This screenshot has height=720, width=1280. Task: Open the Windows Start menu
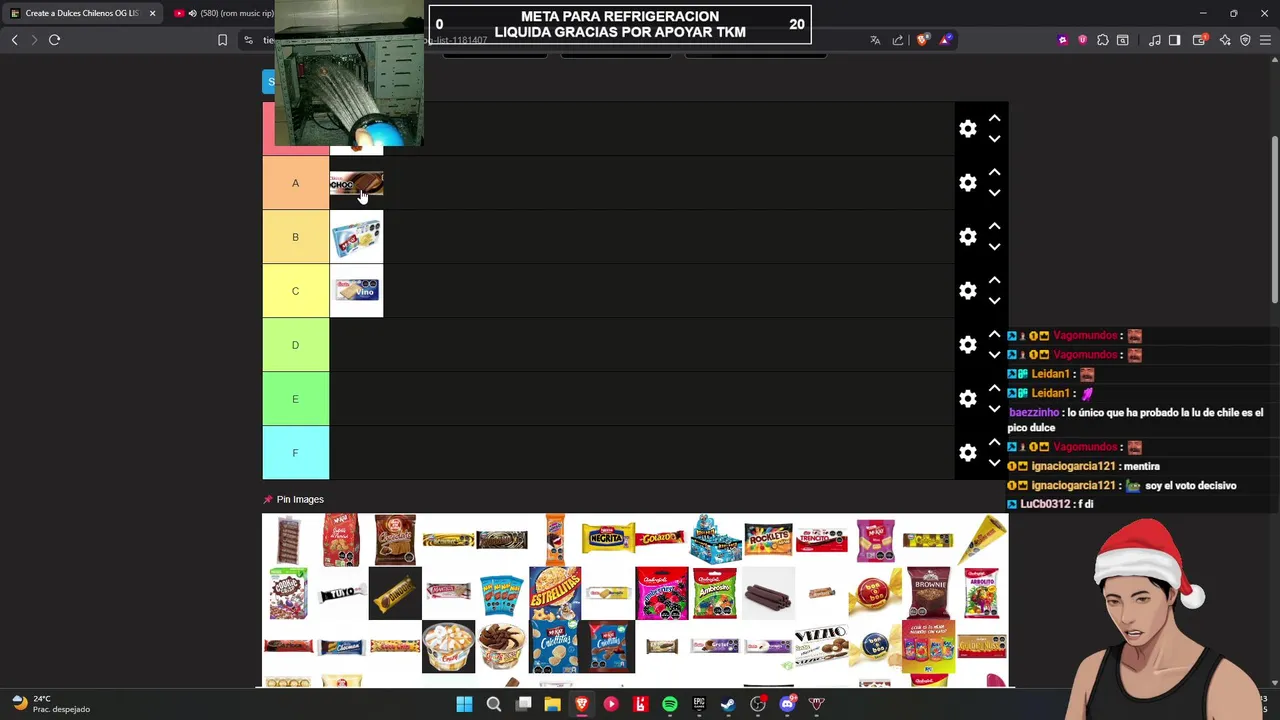pos(464,704)
